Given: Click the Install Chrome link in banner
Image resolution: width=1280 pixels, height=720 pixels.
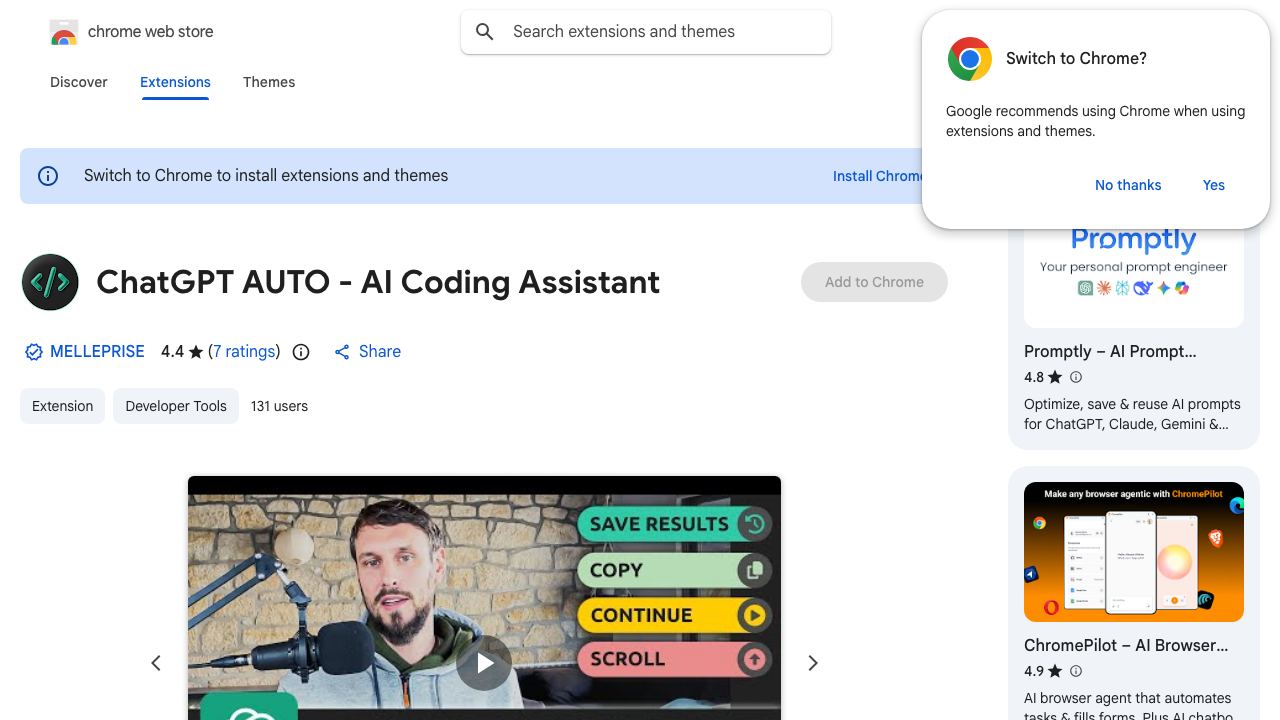Looking at the screenshot, I should pos(878,176).
